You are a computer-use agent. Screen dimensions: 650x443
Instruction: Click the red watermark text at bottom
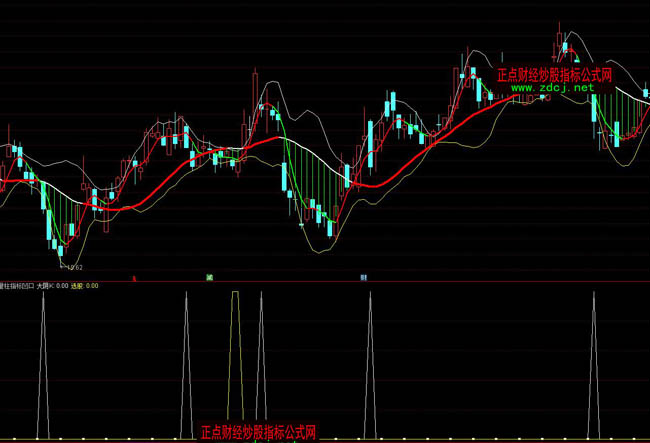258,433
